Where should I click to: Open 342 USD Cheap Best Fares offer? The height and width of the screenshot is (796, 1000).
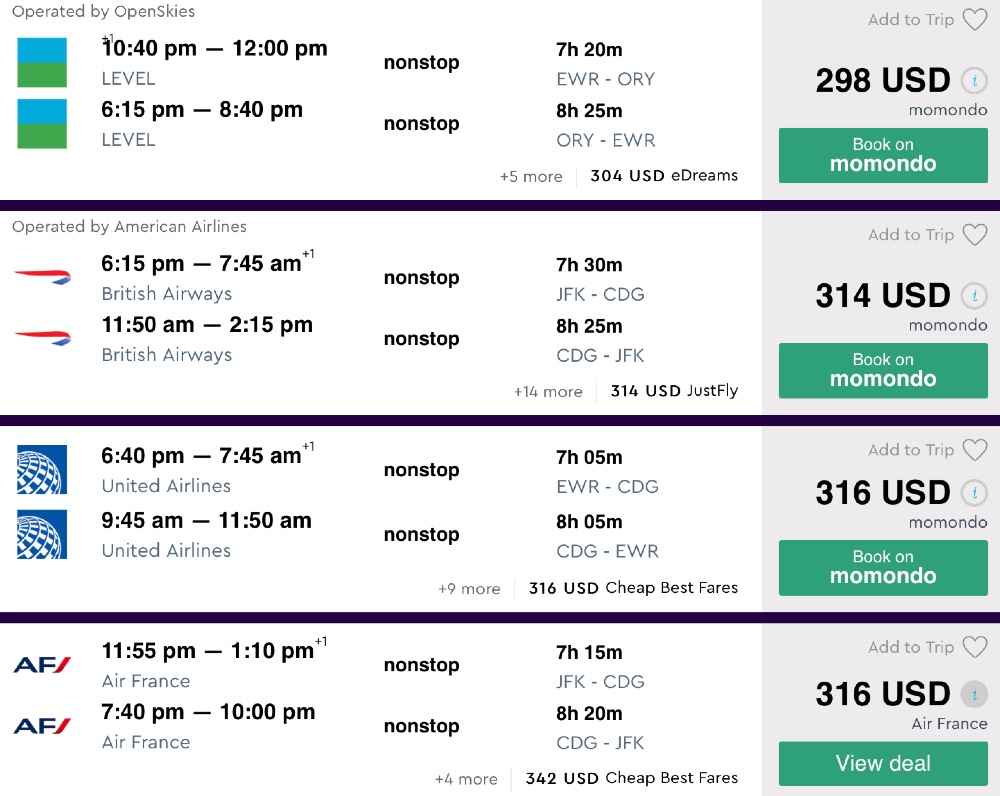pyautogui.click(x=632, y=778)
